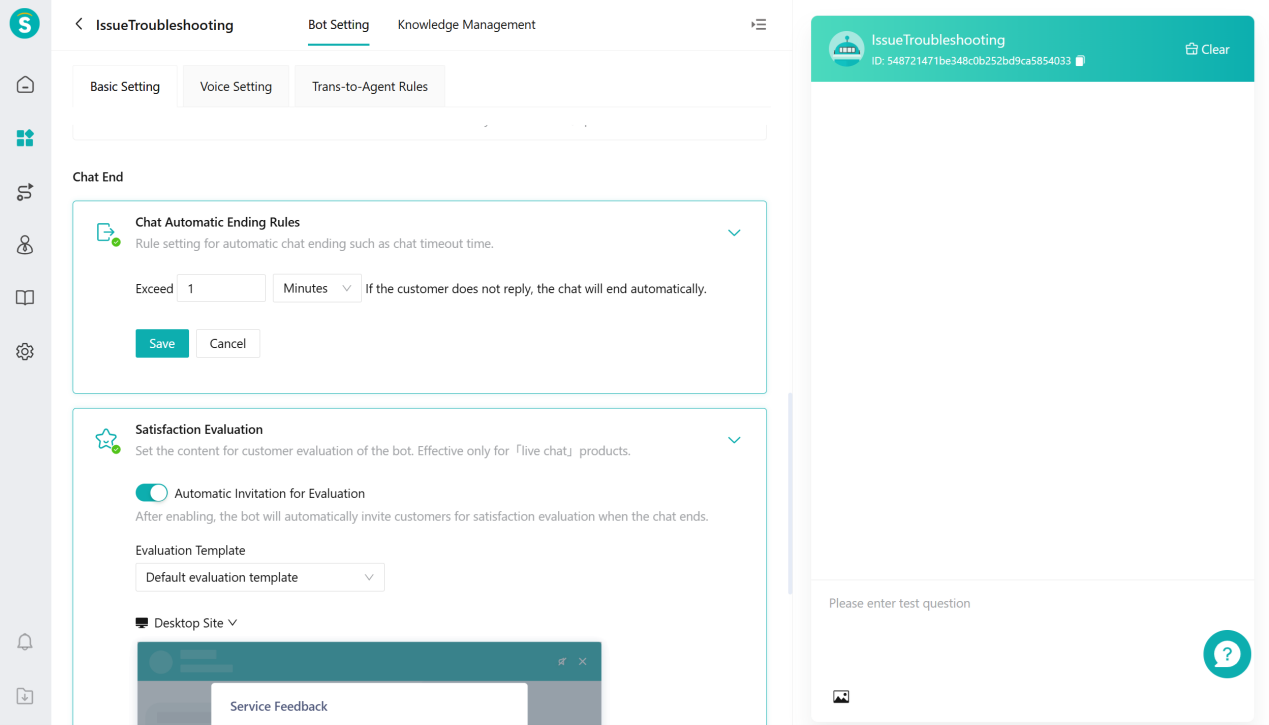This screenshot has width=1269, height=725.
Task: Open the help question mark bubble
Action: 1227,654
